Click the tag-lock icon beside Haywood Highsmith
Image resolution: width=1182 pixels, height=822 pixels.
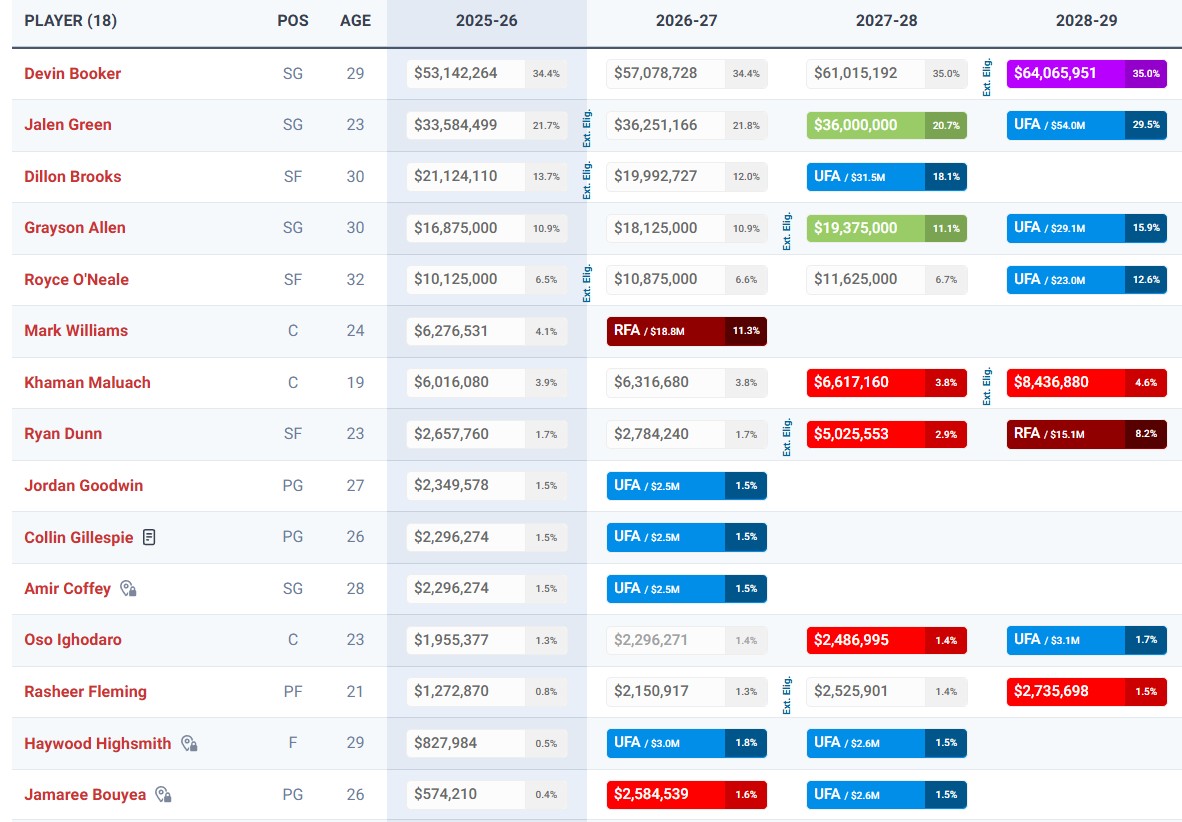click(x=189, y=743)
